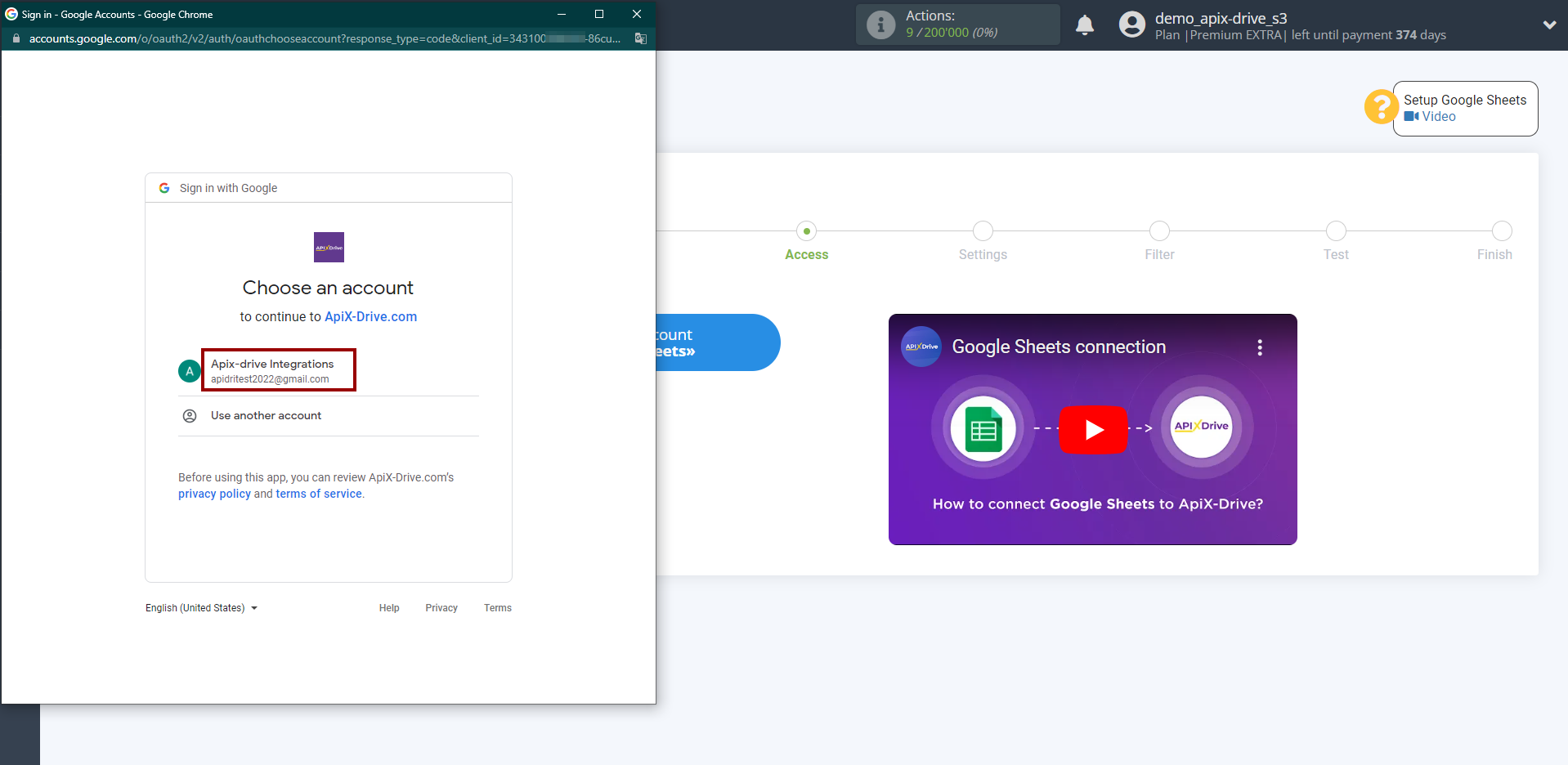This screenshot has height=765, width=1568.
Task: Play the Google Sheets connection video
Action: pos(1093,430)
